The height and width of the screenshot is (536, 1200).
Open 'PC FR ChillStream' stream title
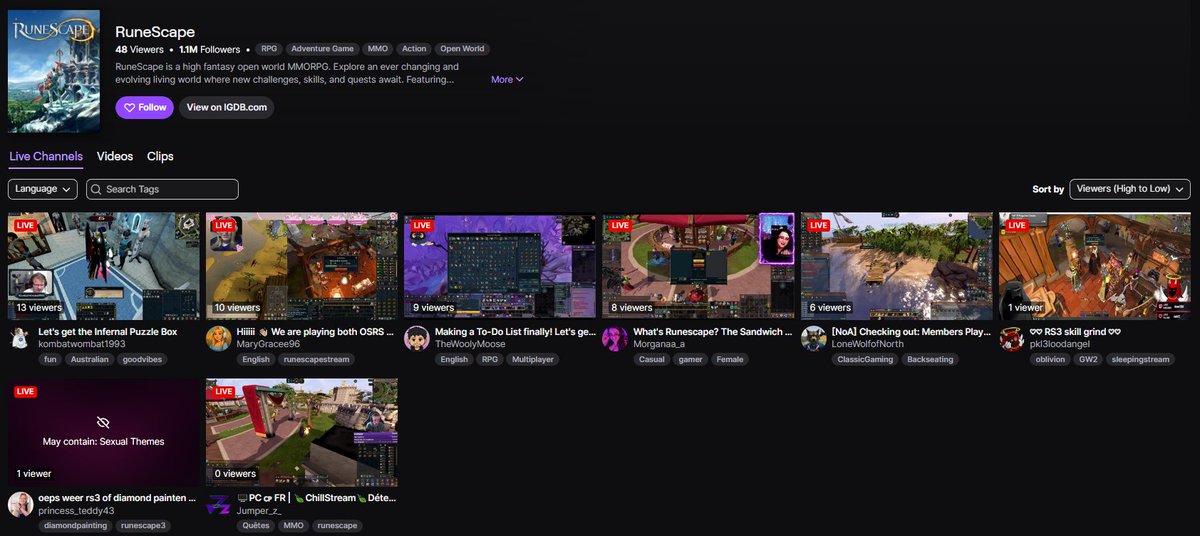[x=315, y=498]
